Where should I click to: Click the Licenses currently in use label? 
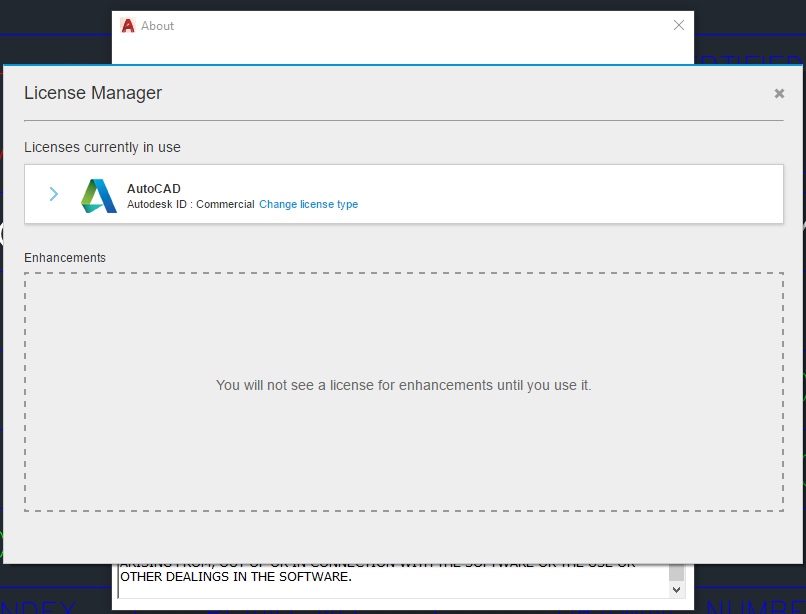point(102,147)
